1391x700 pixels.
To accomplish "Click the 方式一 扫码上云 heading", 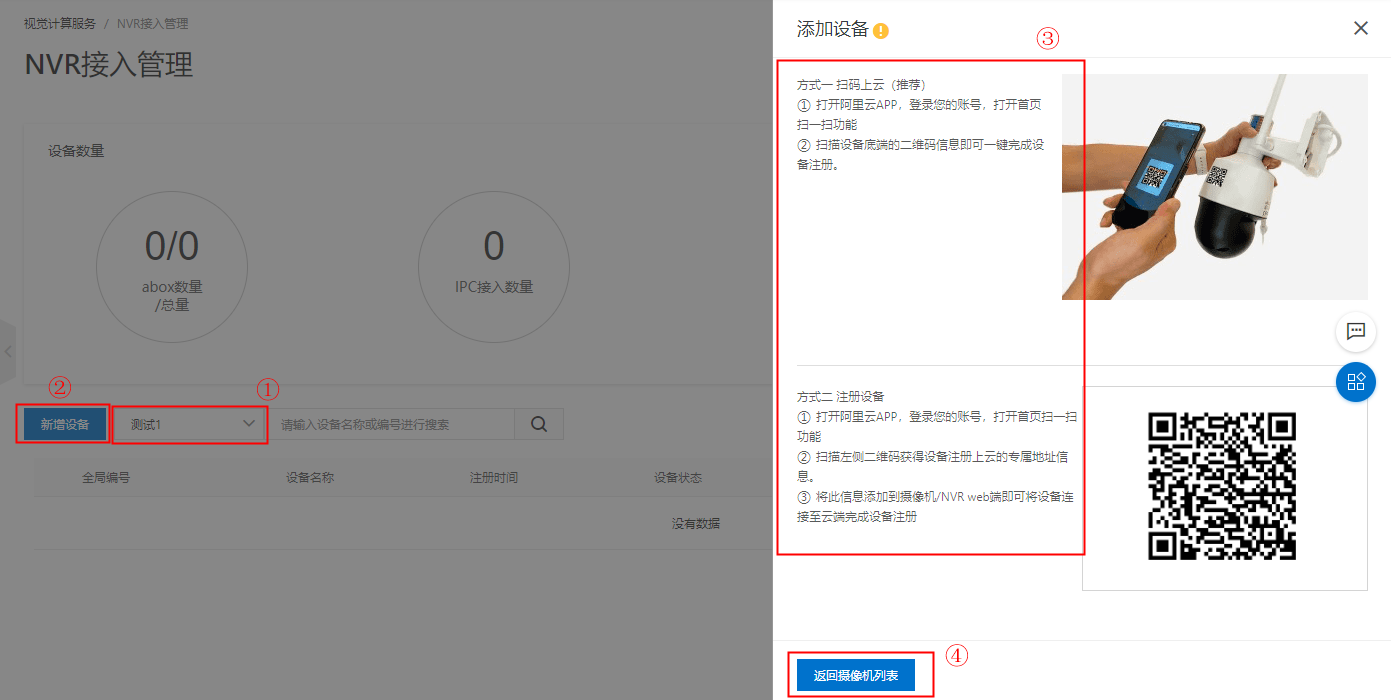I will coord(861,85).
